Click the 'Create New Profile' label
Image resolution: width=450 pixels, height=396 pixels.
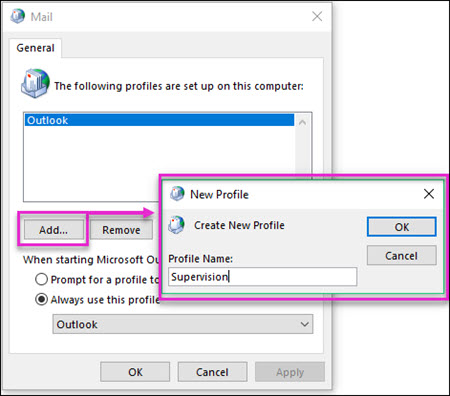[x=239, y=225]
